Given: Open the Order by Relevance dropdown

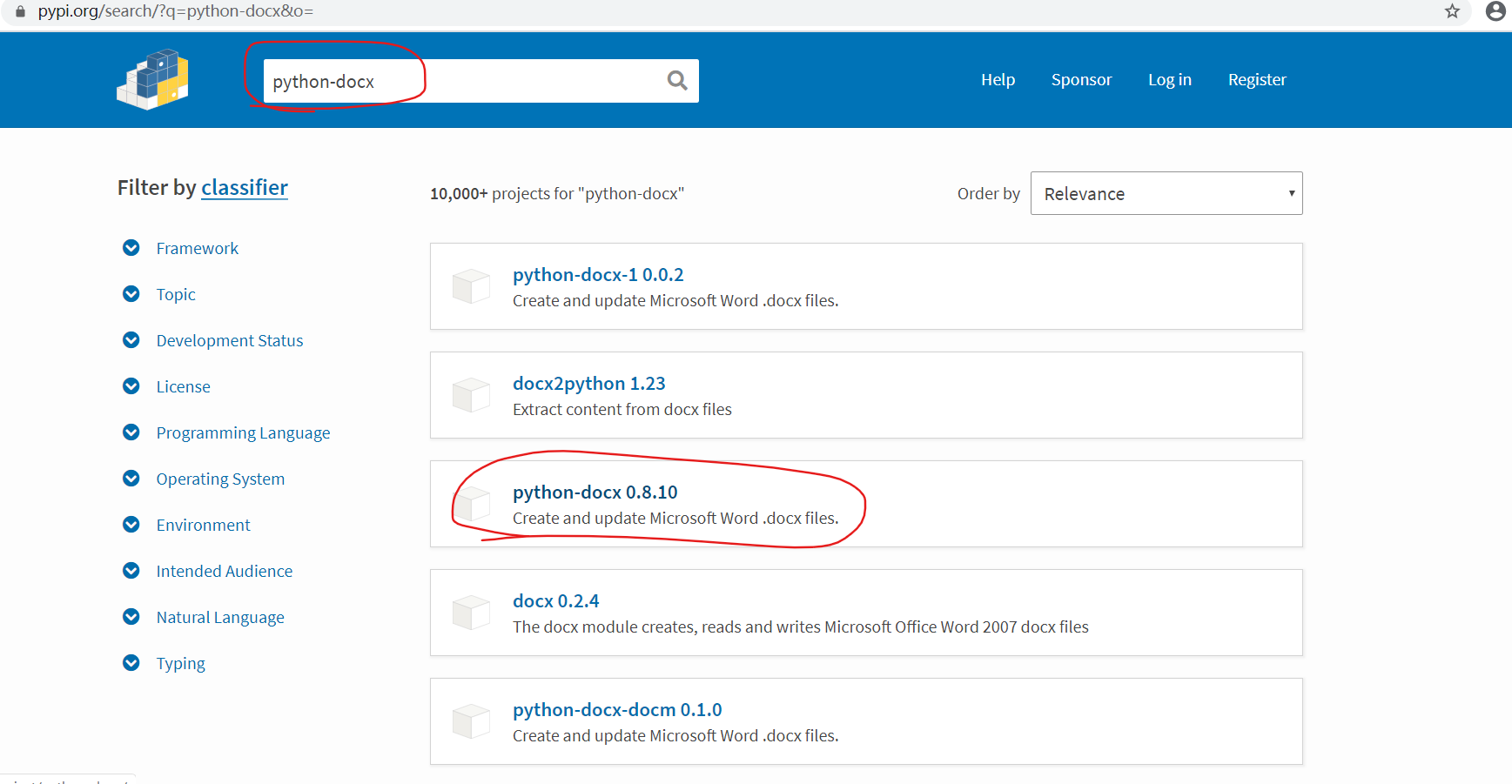Looking at the screenshot, I should click(x=1166, y=193).
